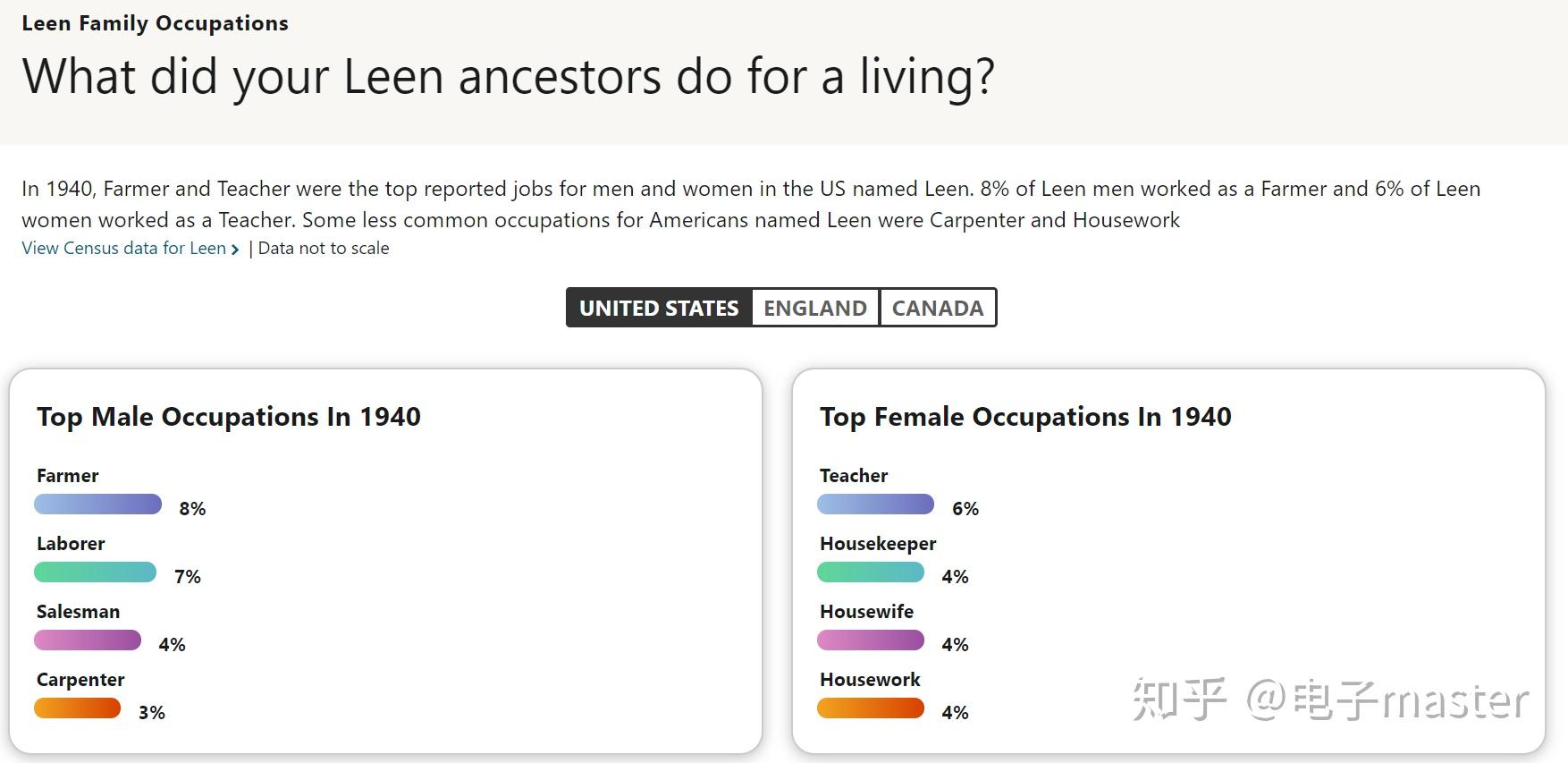Click the Teacher 6% blue bar
Image resolution: width=1568 pixels, height=763 pixels.
(875, 504)
